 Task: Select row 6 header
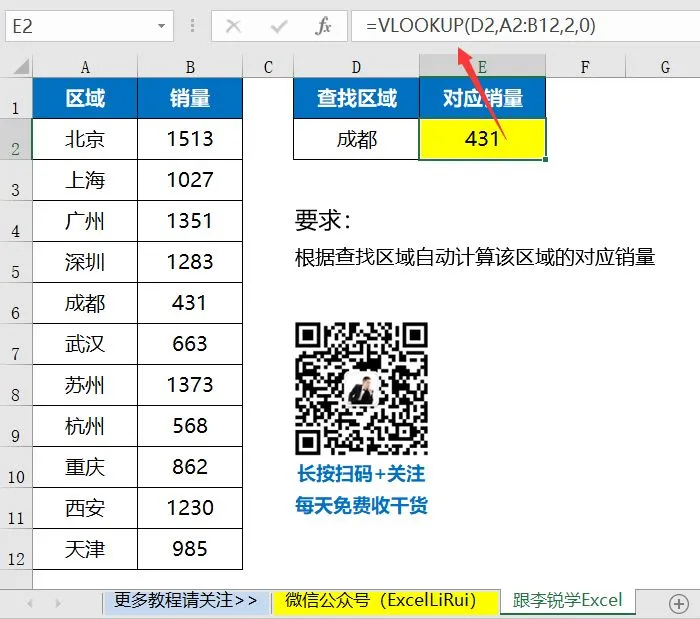click(16, 303)
